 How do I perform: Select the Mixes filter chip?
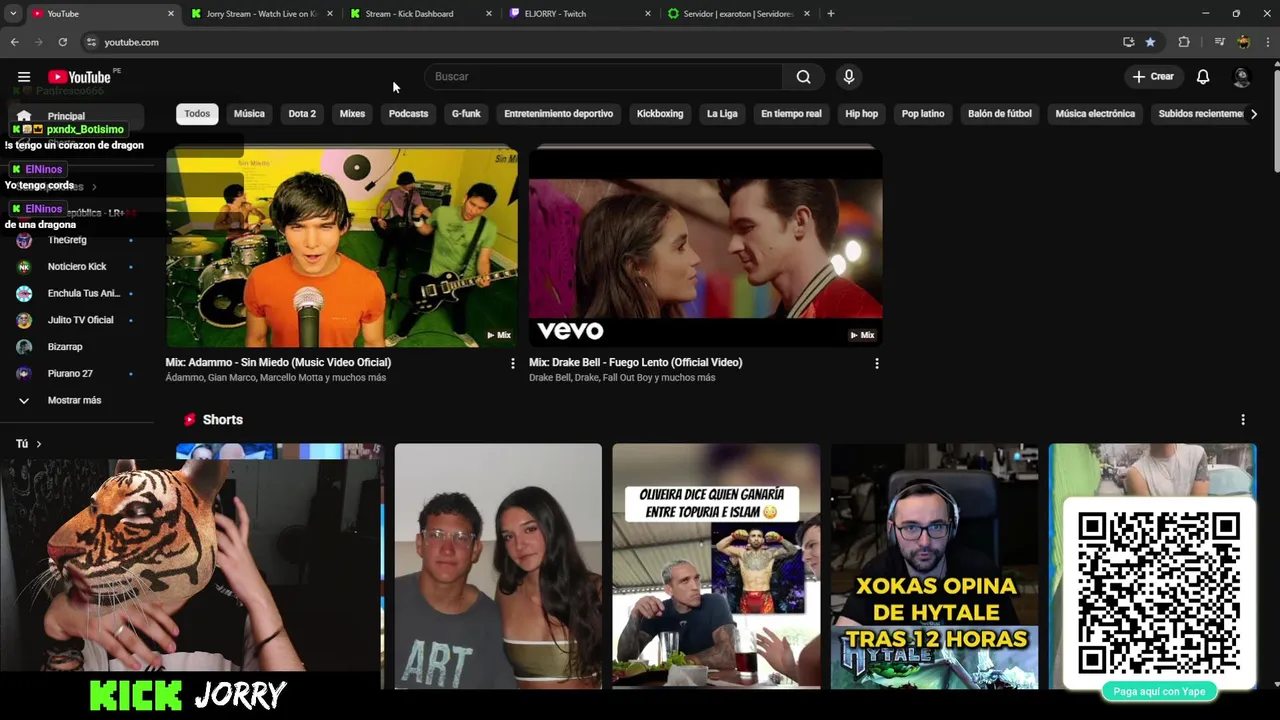(x=352, y=113)
